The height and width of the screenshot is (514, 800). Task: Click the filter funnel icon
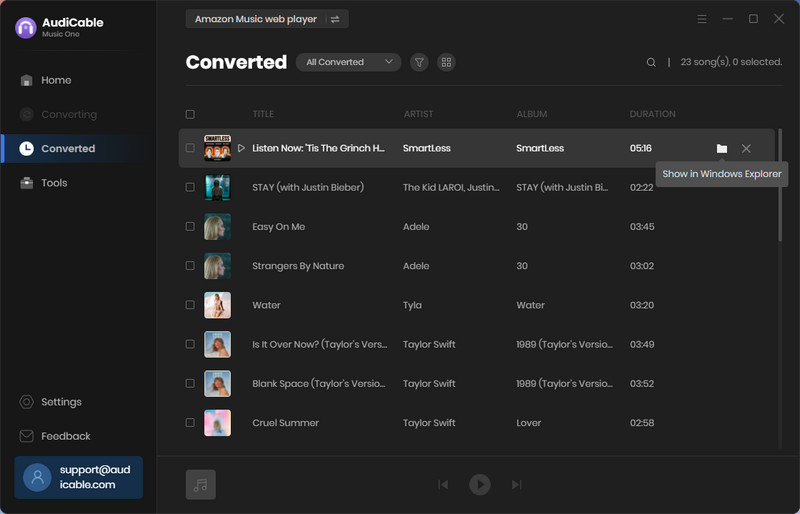coord(419,62)
